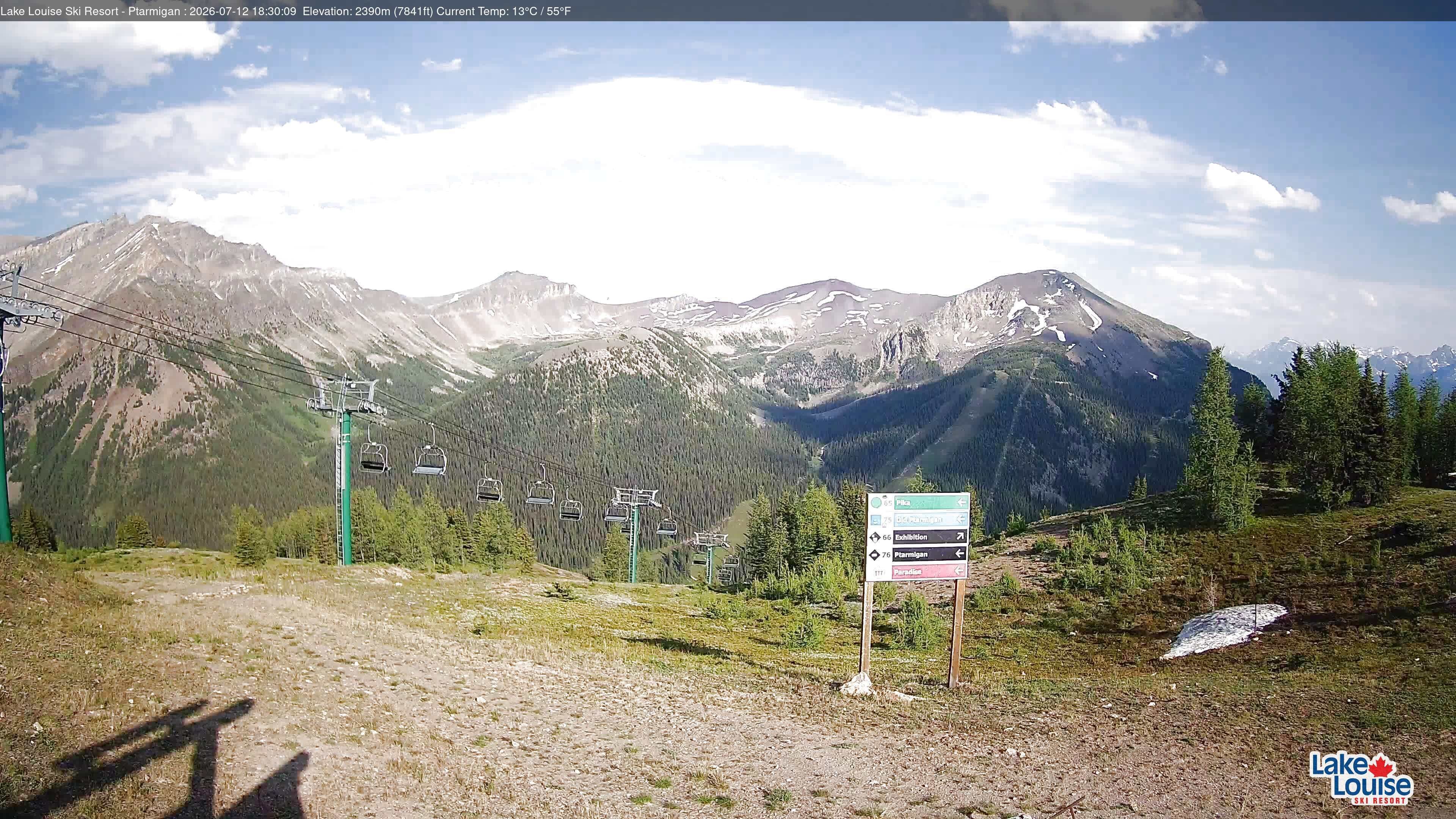Click the black diamond marker beside run 76
Viewport: 1456px width, 819px height.
point(874,555)
